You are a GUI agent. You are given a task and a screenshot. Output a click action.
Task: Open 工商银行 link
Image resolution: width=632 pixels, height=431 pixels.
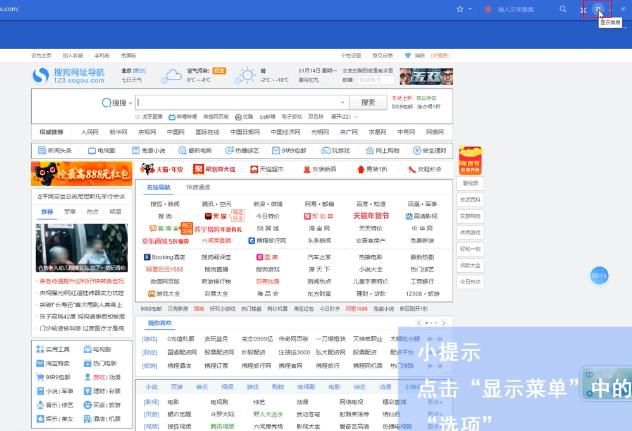pyautogui.click(x=422, y=281)
